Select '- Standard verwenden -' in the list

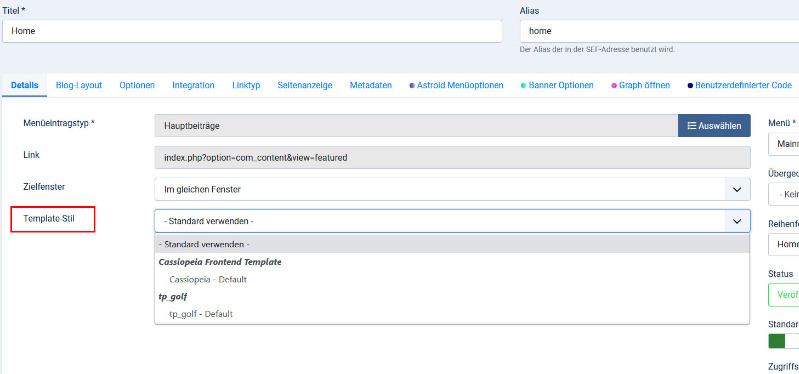point(452,244)
